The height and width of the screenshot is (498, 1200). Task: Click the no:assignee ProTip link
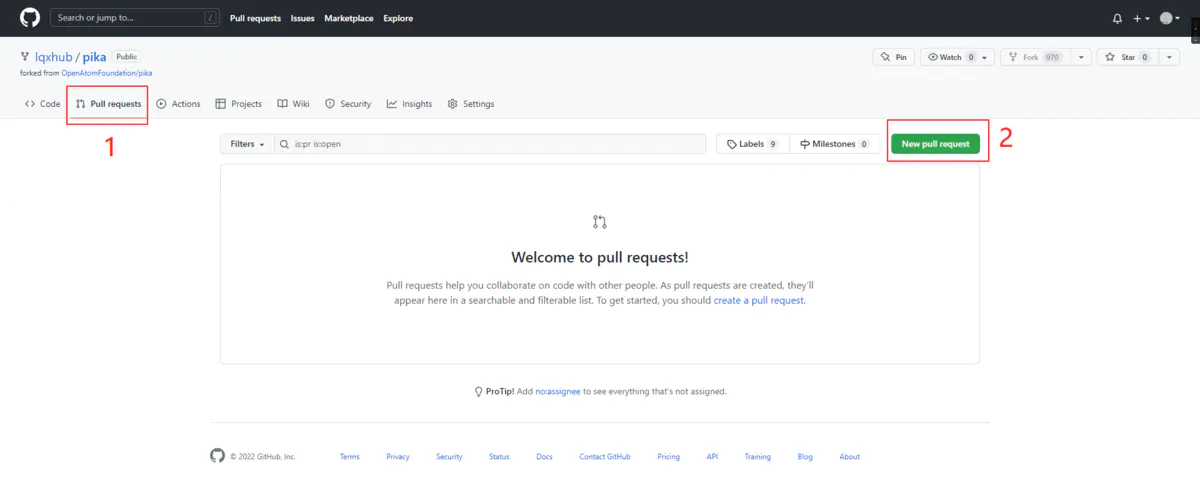pyautogui.click(x=557, y=392)
